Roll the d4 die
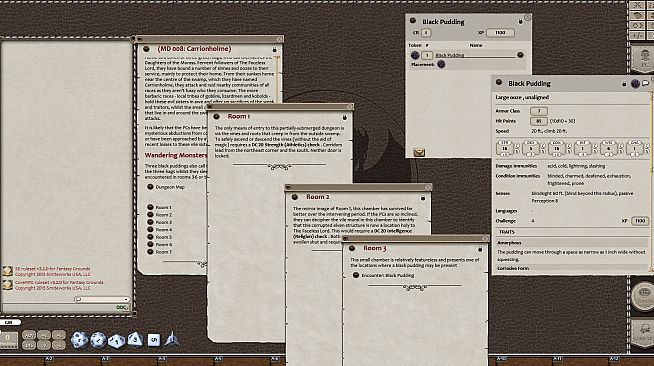654x366 pixels. [172, 339]
